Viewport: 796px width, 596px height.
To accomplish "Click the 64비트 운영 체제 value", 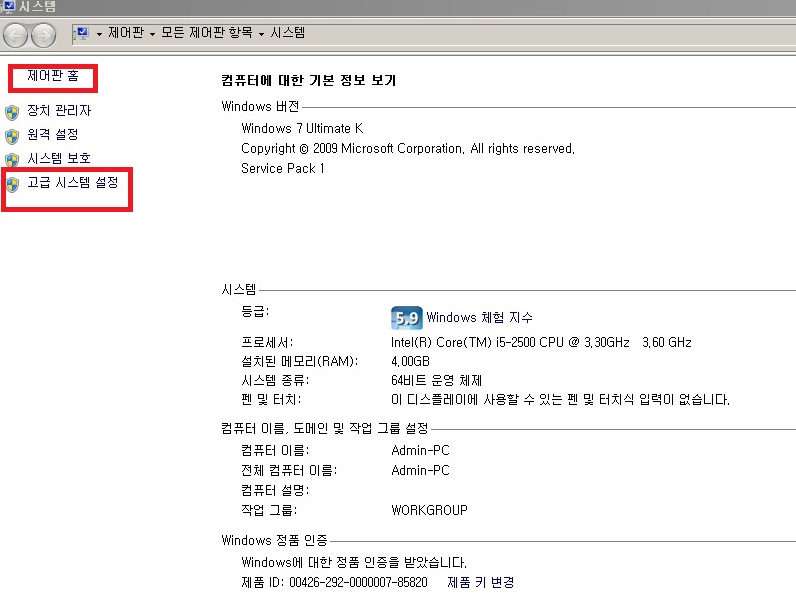I will [437, 381].
